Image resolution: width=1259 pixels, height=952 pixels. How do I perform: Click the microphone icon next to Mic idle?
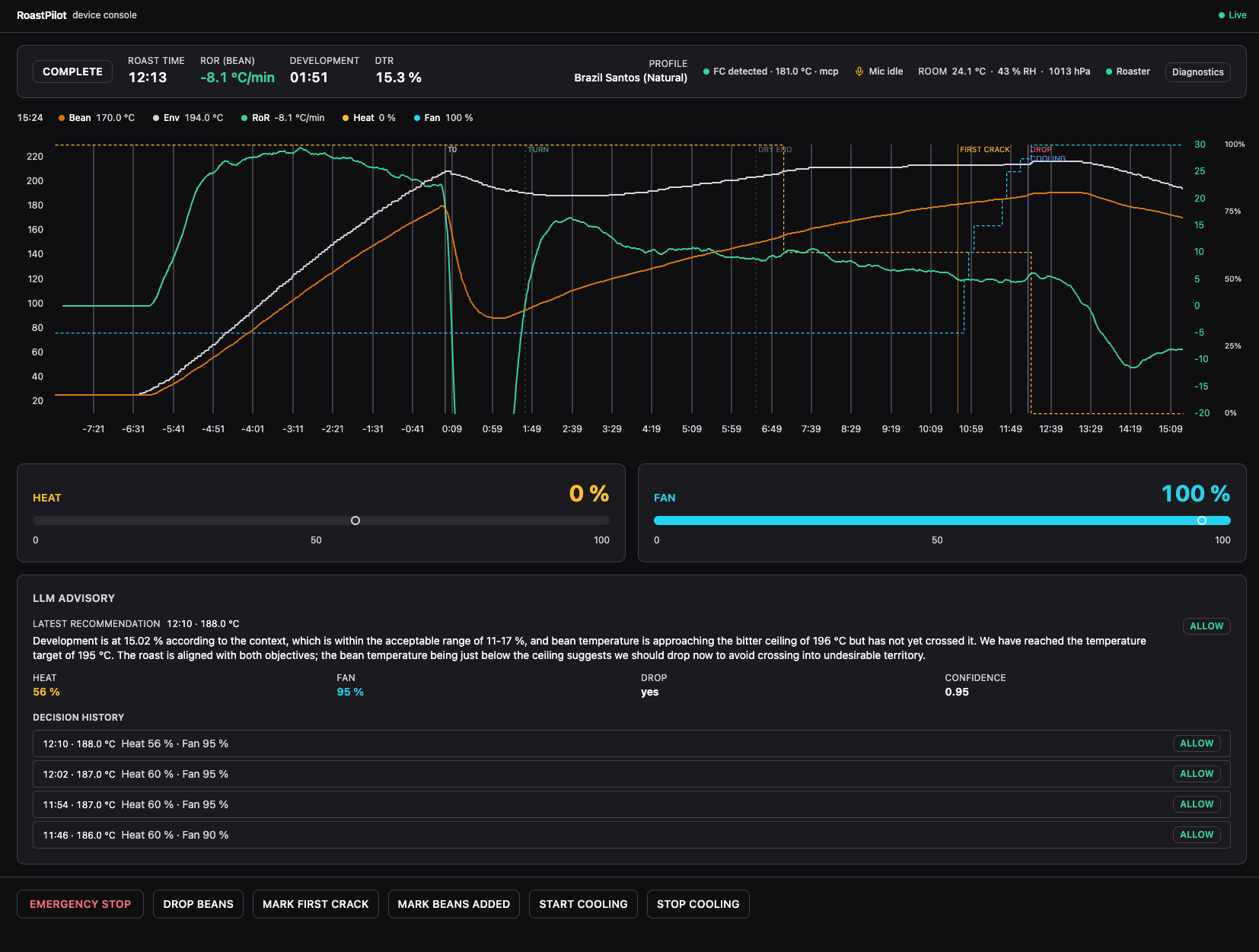(x=859, y=72)
